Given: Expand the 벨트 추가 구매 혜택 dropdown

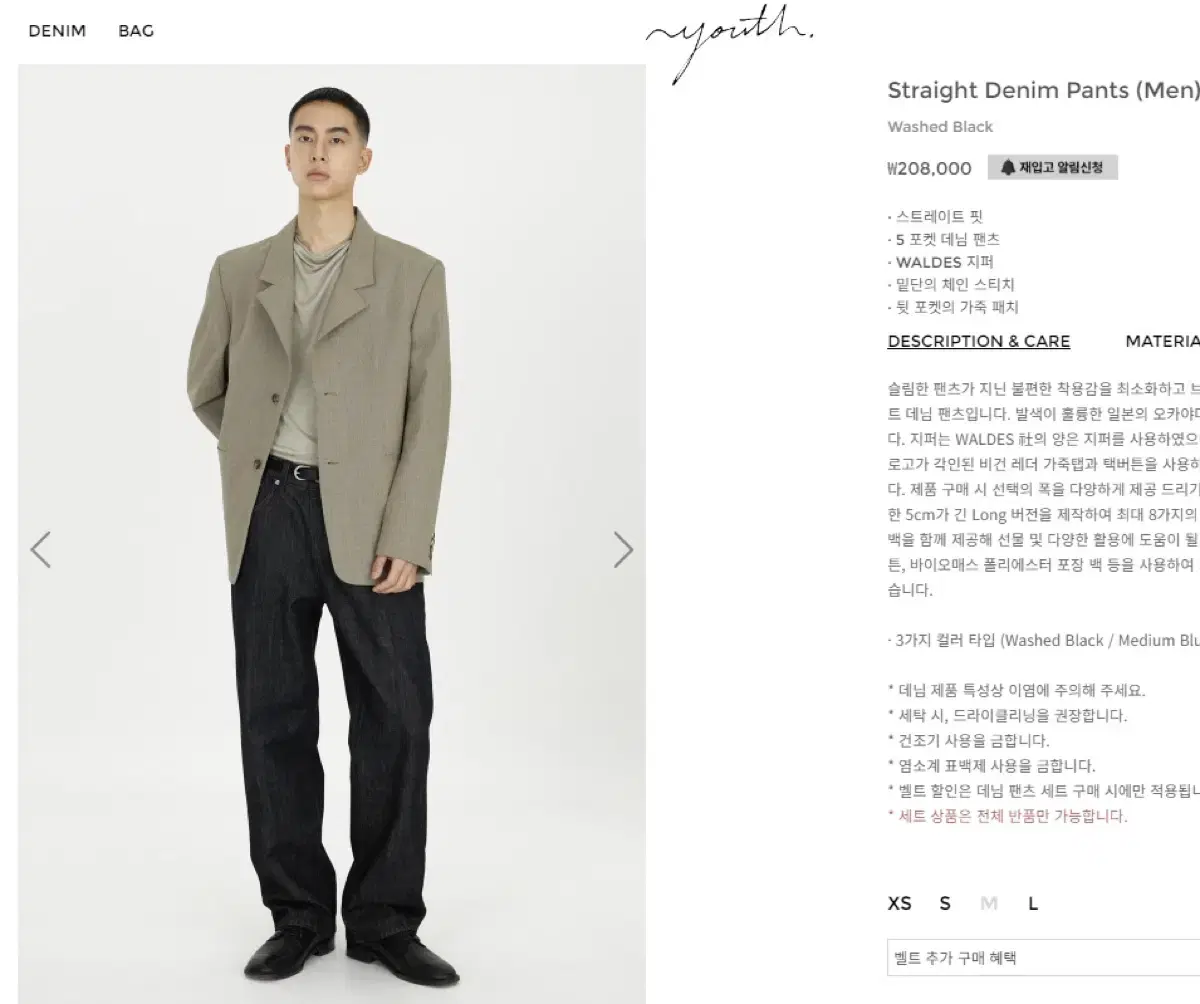Looking at the screenshot, I should (x=1043, y=957).
